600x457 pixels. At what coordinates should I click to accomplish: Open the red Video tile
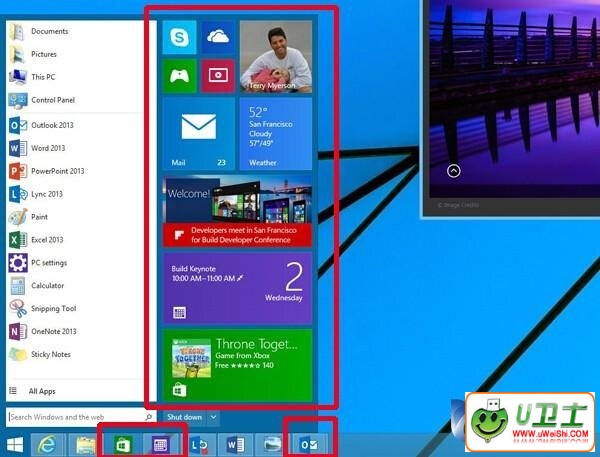point(218,76)
